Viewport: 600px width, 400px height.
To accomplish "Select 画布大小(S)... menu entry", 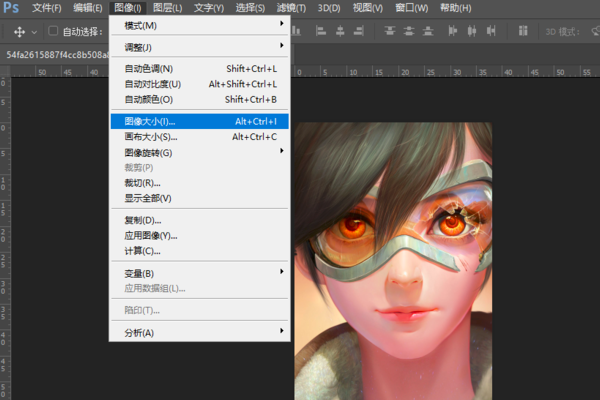I will 200,137.
